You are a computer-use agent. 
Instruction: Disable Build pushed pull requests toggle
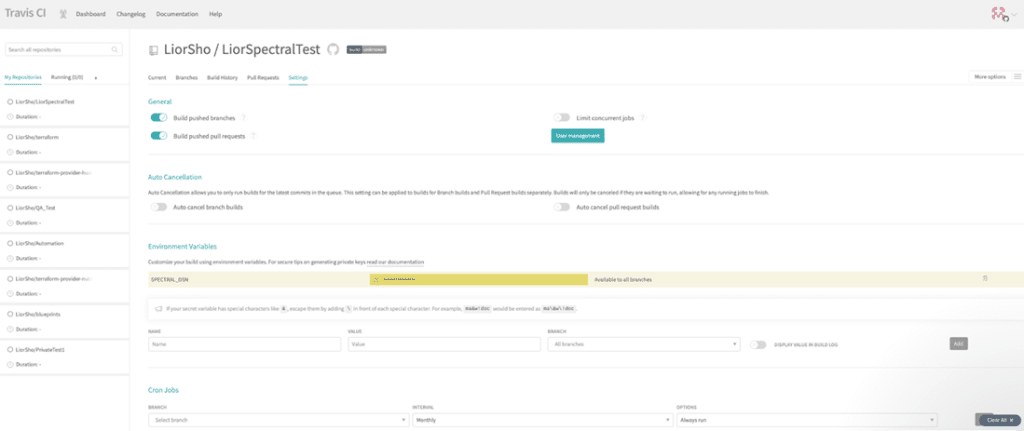pyautogui.click(x=159, y=136)
